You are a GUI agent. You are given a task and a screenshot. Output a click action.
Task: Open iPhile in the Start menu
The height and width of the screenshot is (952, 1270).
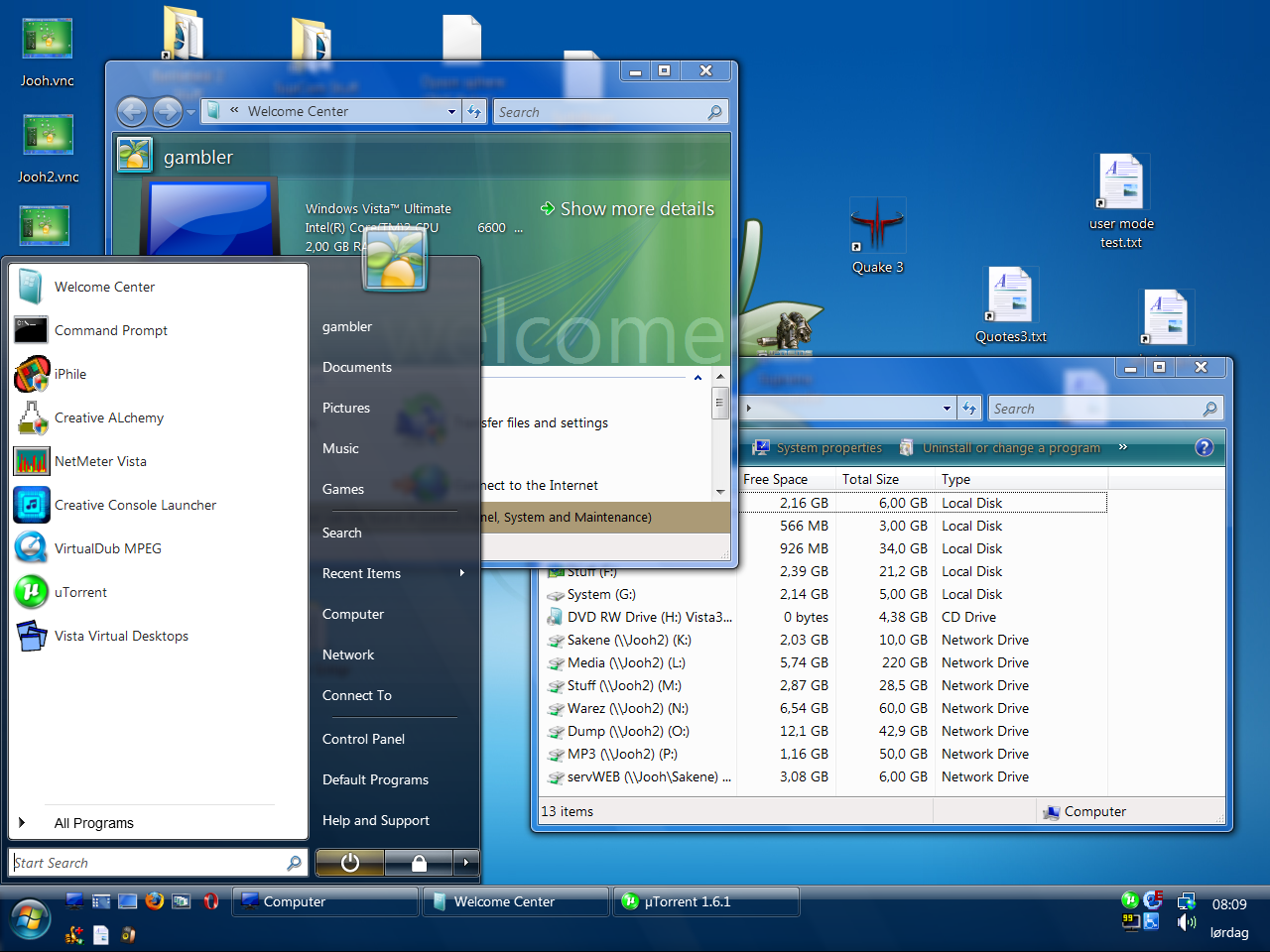pos(159,374)
